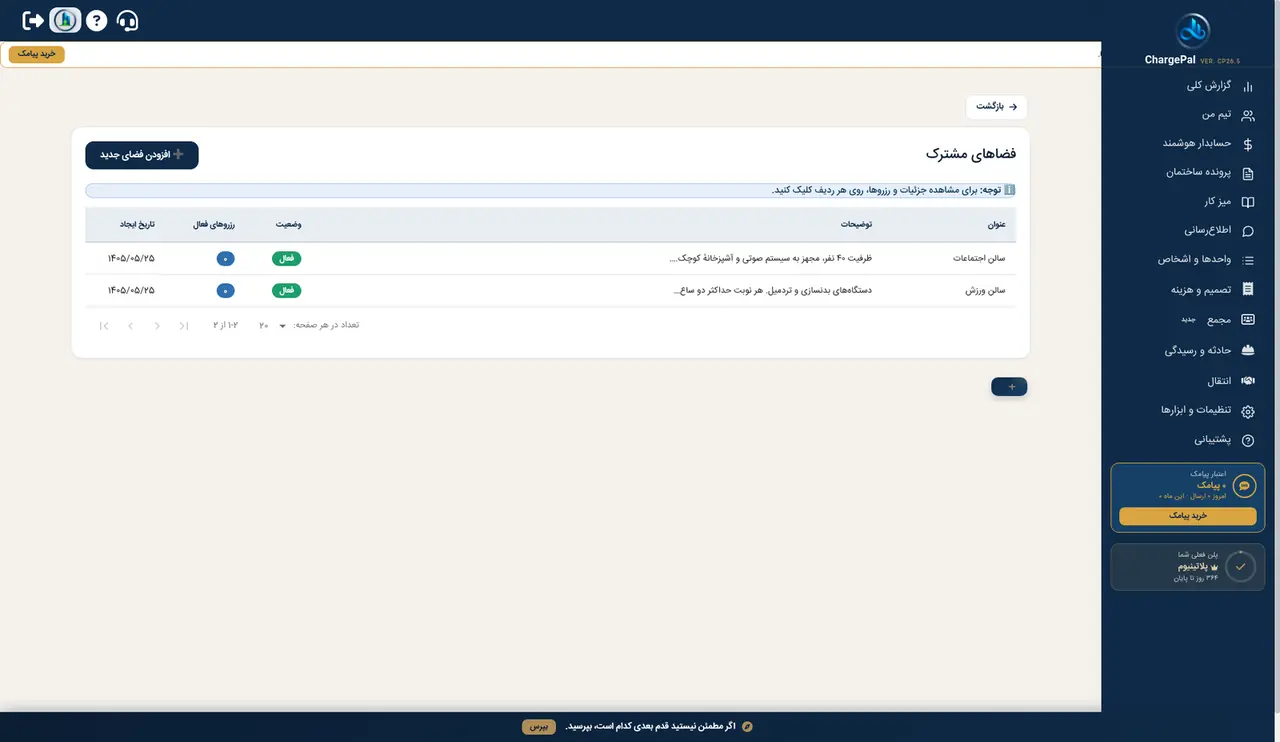Click the بازگشت back button
1280x742 pixels.
click(996, 106)
